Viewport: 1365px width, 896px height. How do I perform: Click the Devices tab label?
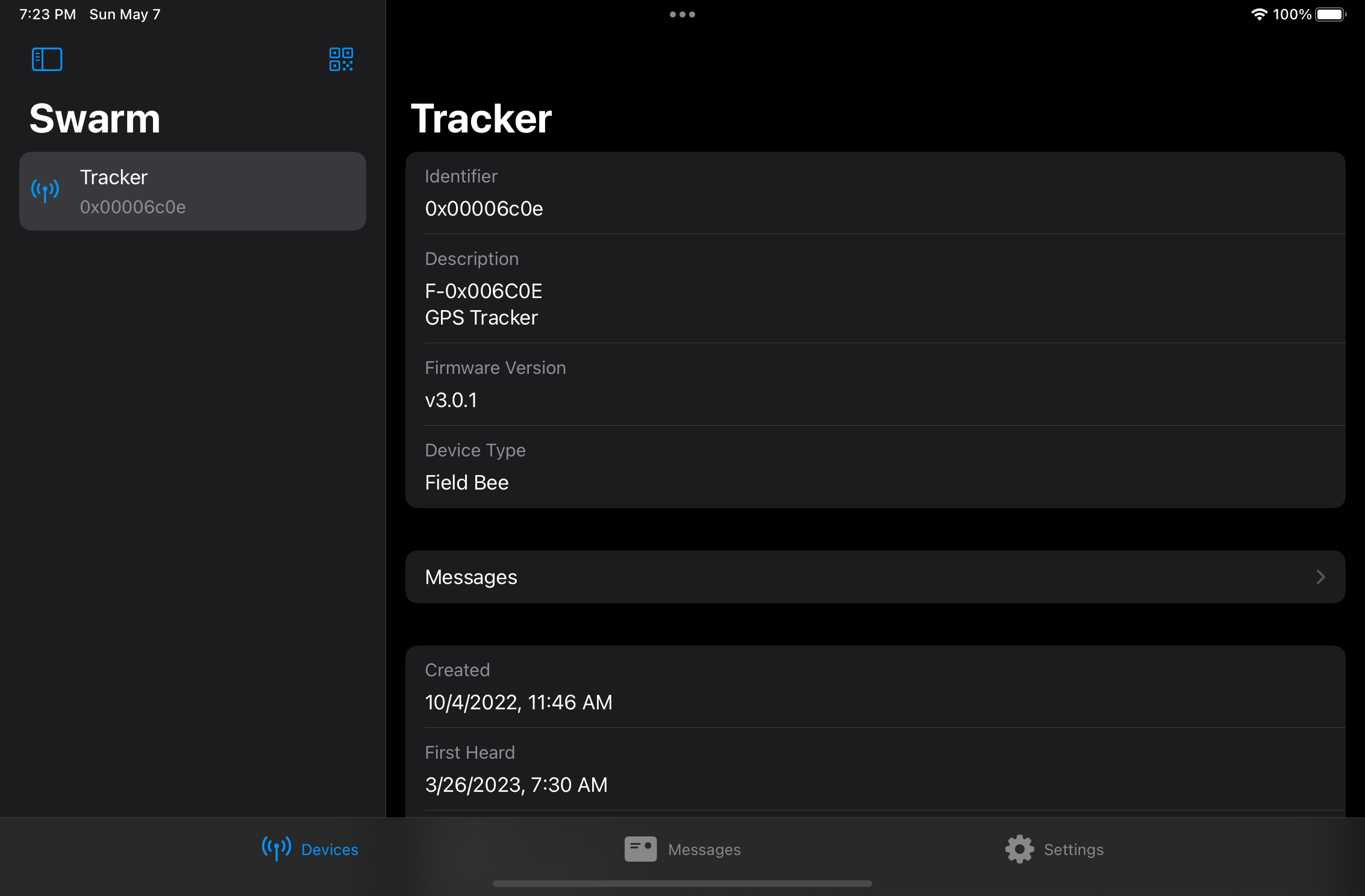coord(330,850)
